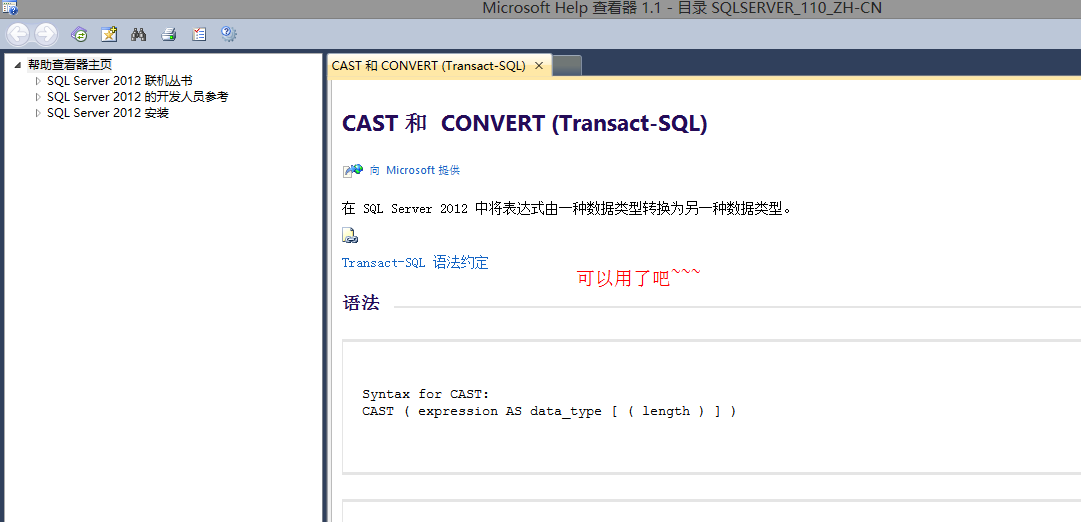Add this topic to favorites with the star icon
The image size is (1081, 522).
109,34
